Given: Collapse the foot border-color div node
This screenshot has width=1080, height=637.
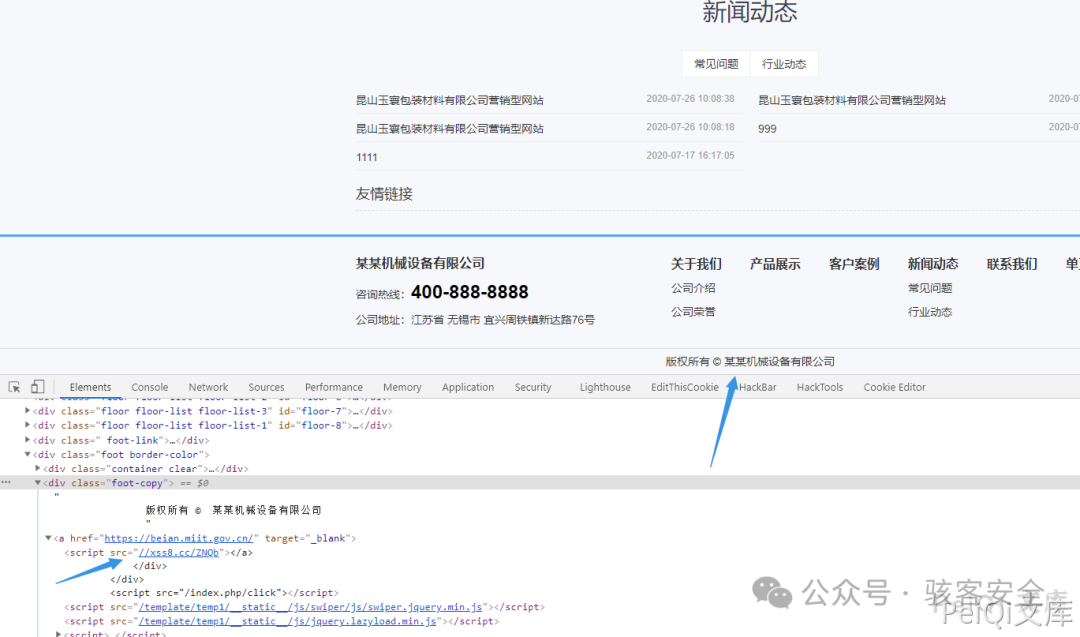Looking at the screenshot, I should 28,455.
